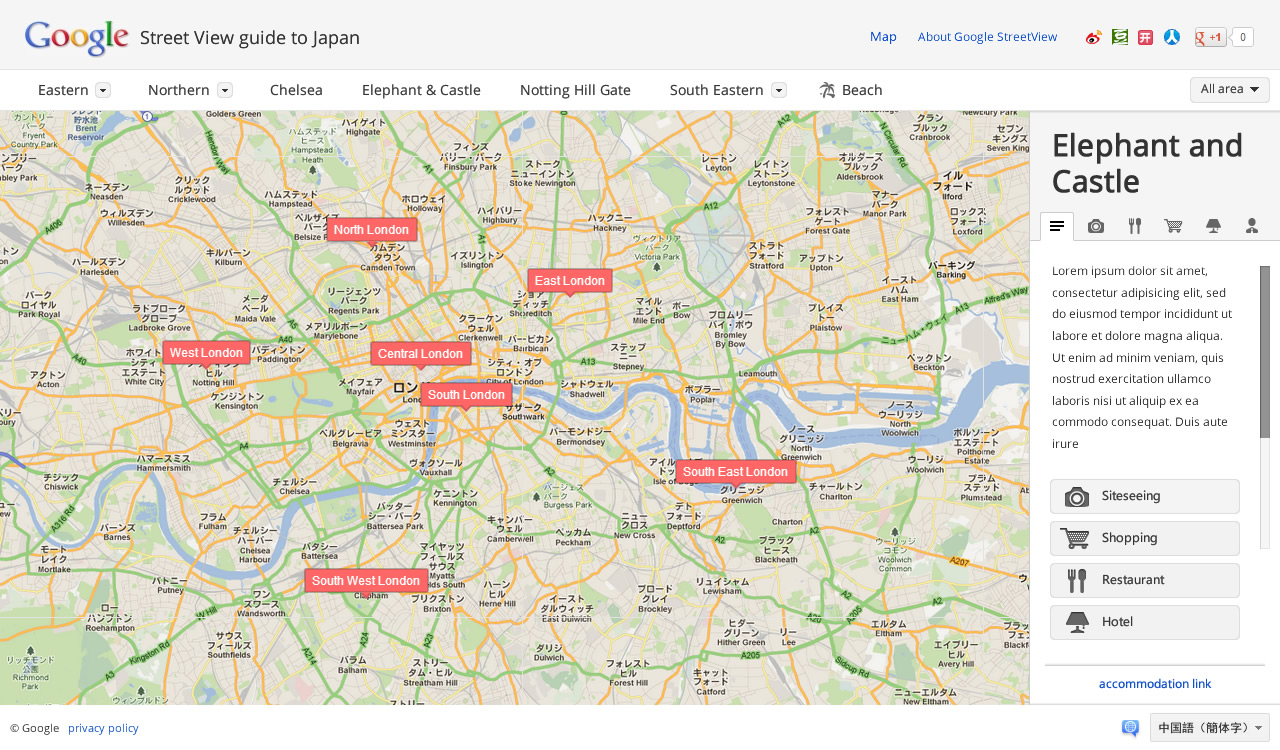Viewport: 1280px width, 750px height.
Task: Open the language selector dropdown
Action: point(1210,728)
